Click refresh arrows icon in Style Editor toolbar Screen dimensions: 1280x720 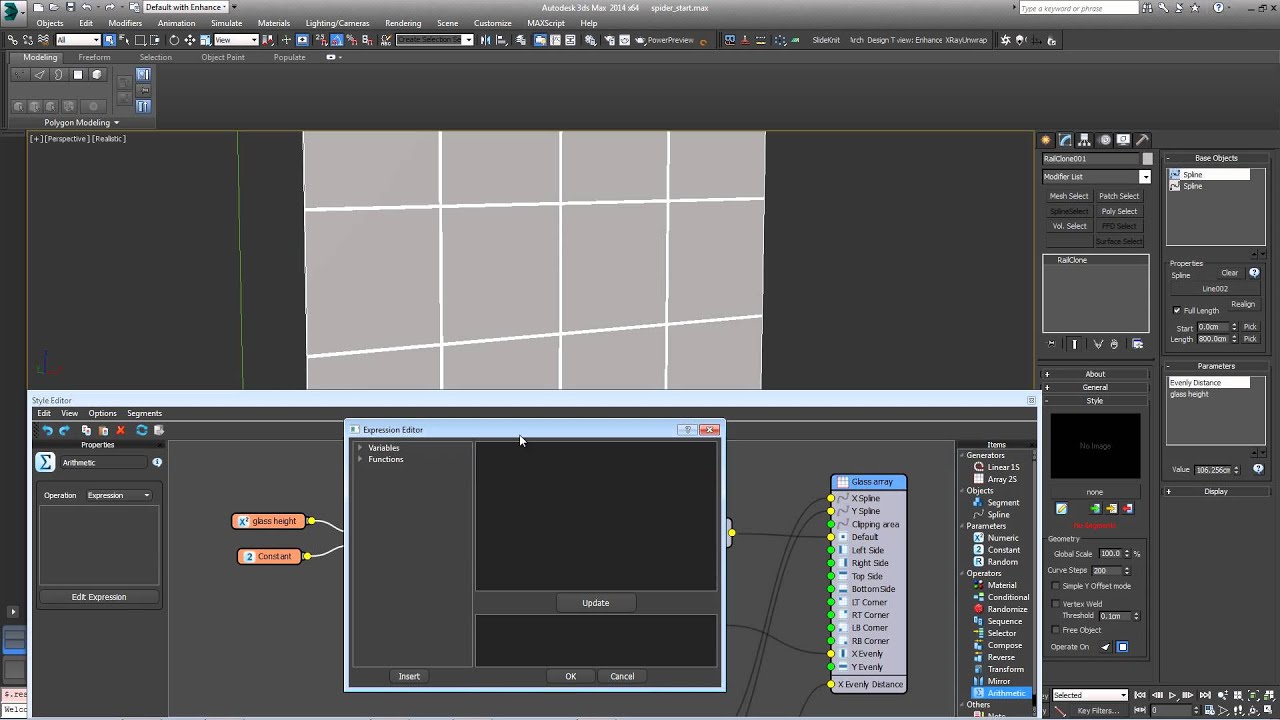point(141,430)
